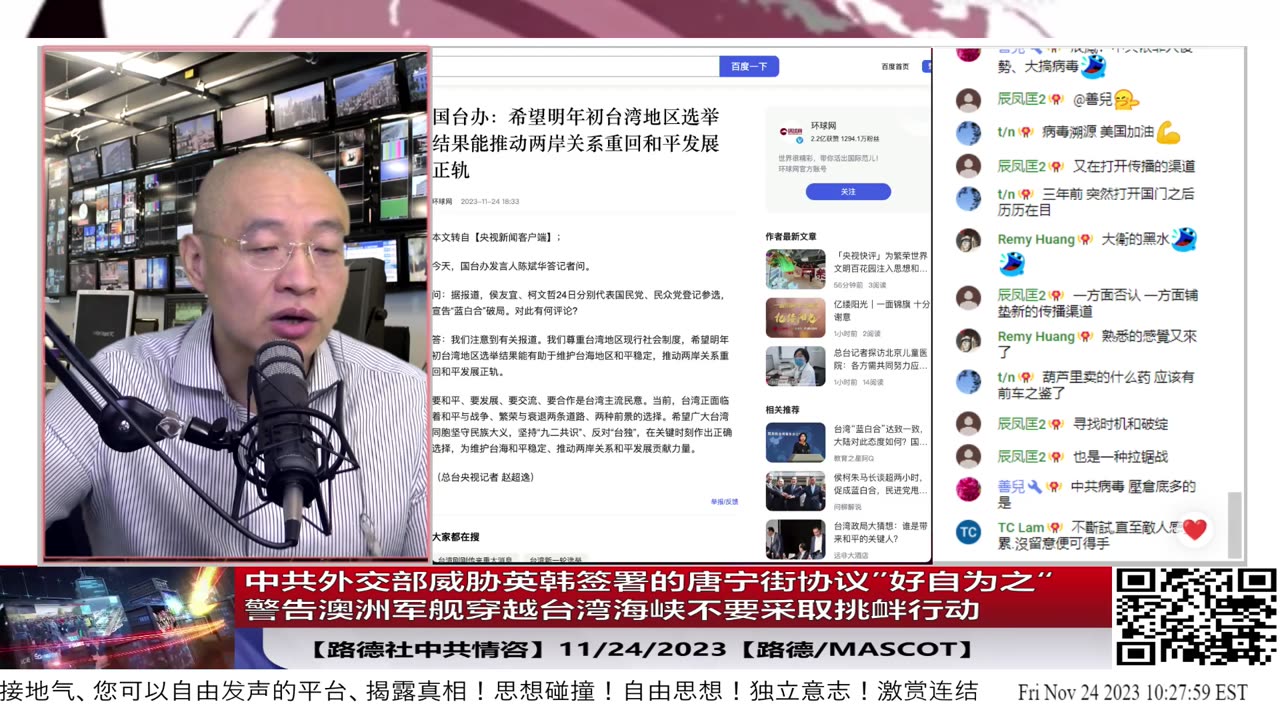
Task: Click the Baidu search input field
Action: (576, 66)
